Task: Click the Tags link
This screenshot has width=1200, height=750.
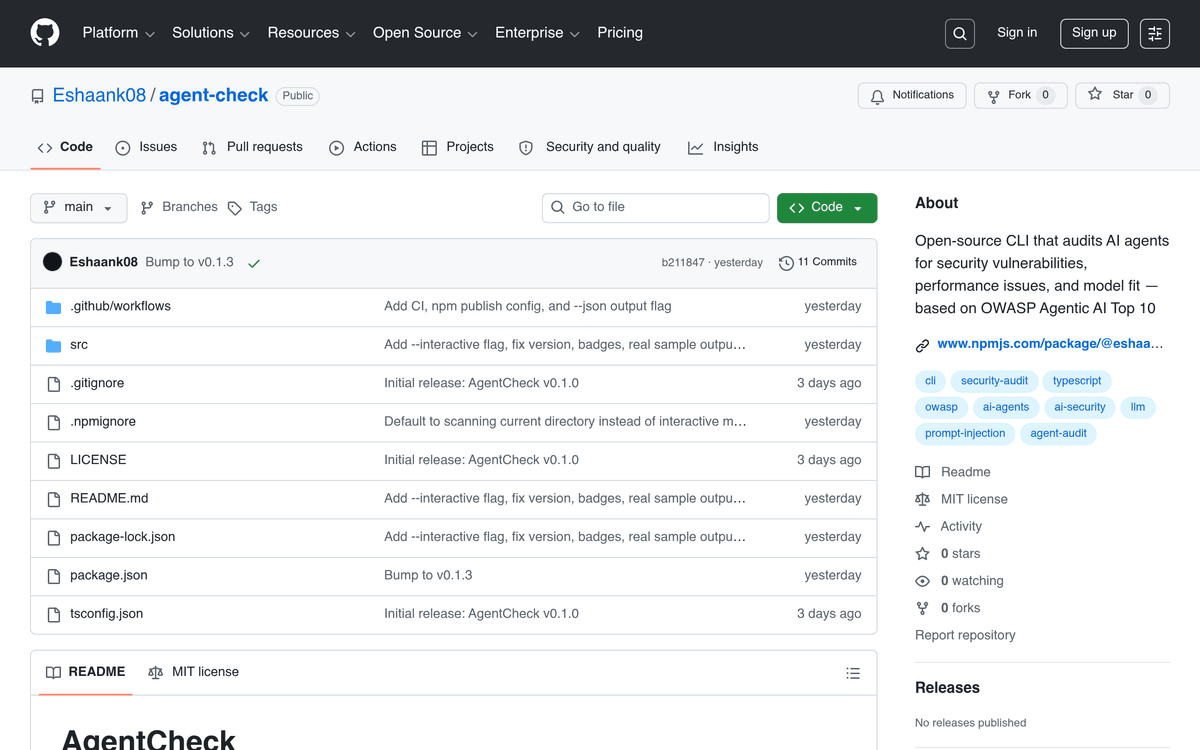Action: [252, 207]
